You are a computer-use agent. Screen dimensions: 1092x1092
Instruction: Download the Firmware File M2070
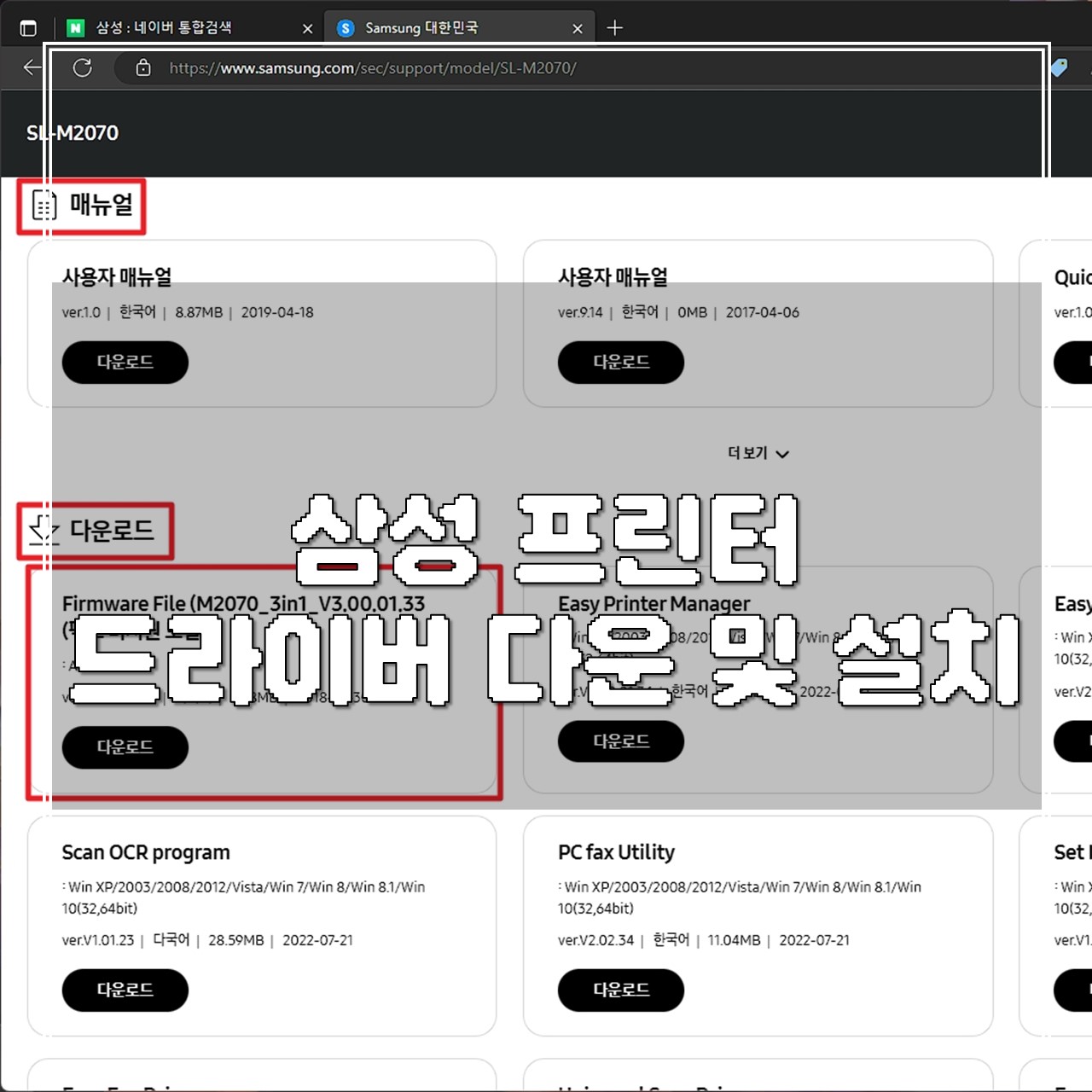point(125,746)
